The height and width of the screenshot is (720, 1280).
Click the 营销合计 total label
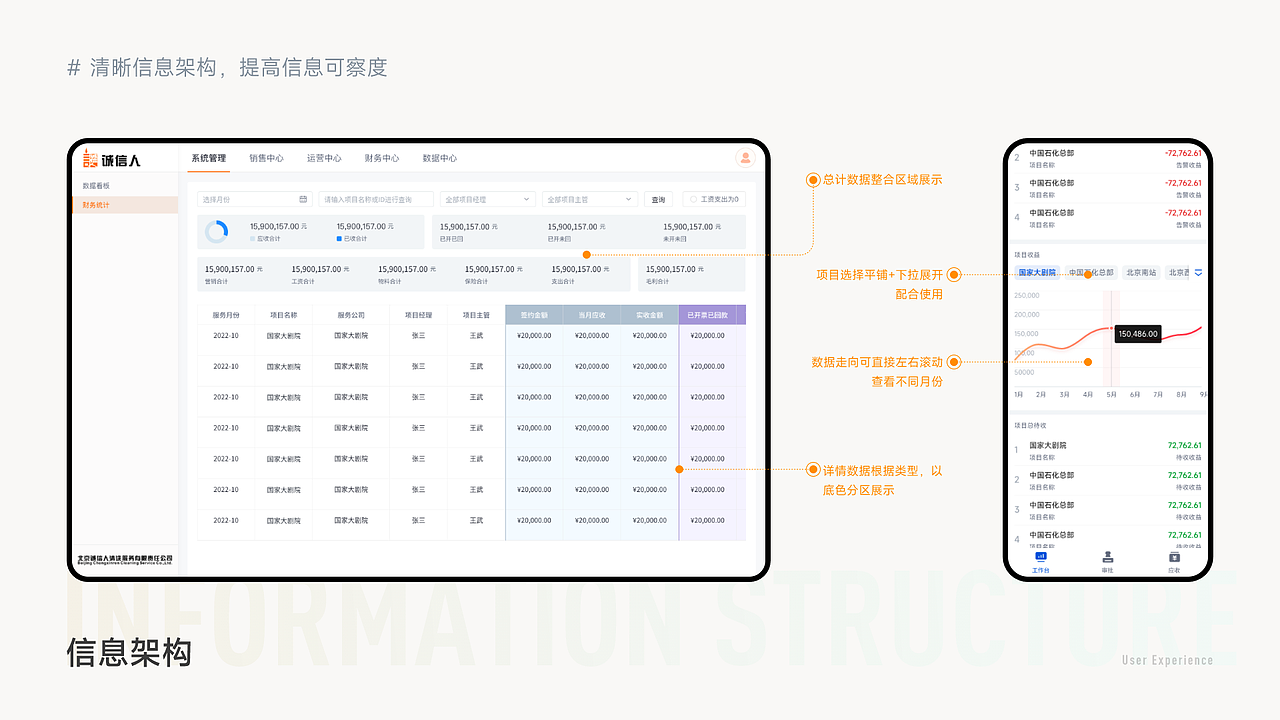pos(215,282)
